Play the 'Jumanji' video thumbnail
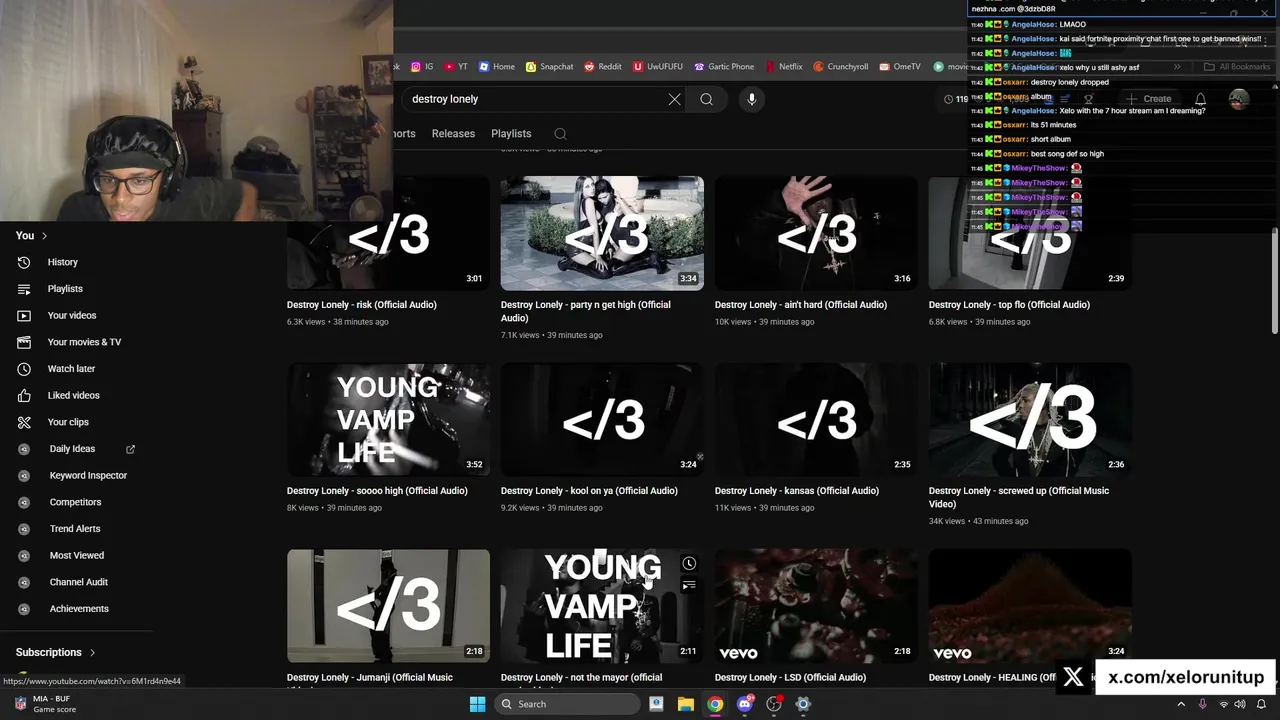Image resolution: width=1280 pixels, height=720 pixels. tap(388, 606)
